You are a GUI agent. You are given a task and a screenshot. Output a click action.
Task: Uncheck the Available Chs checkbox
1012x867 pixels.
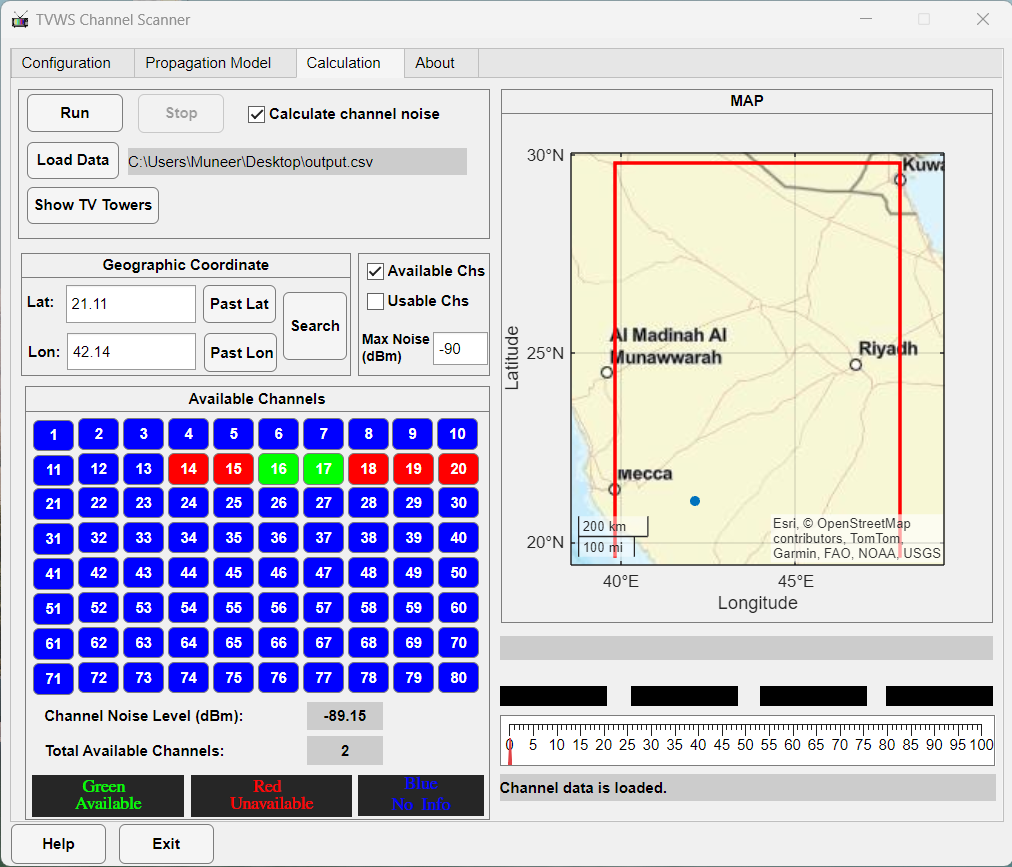click(x=376, y=271)
